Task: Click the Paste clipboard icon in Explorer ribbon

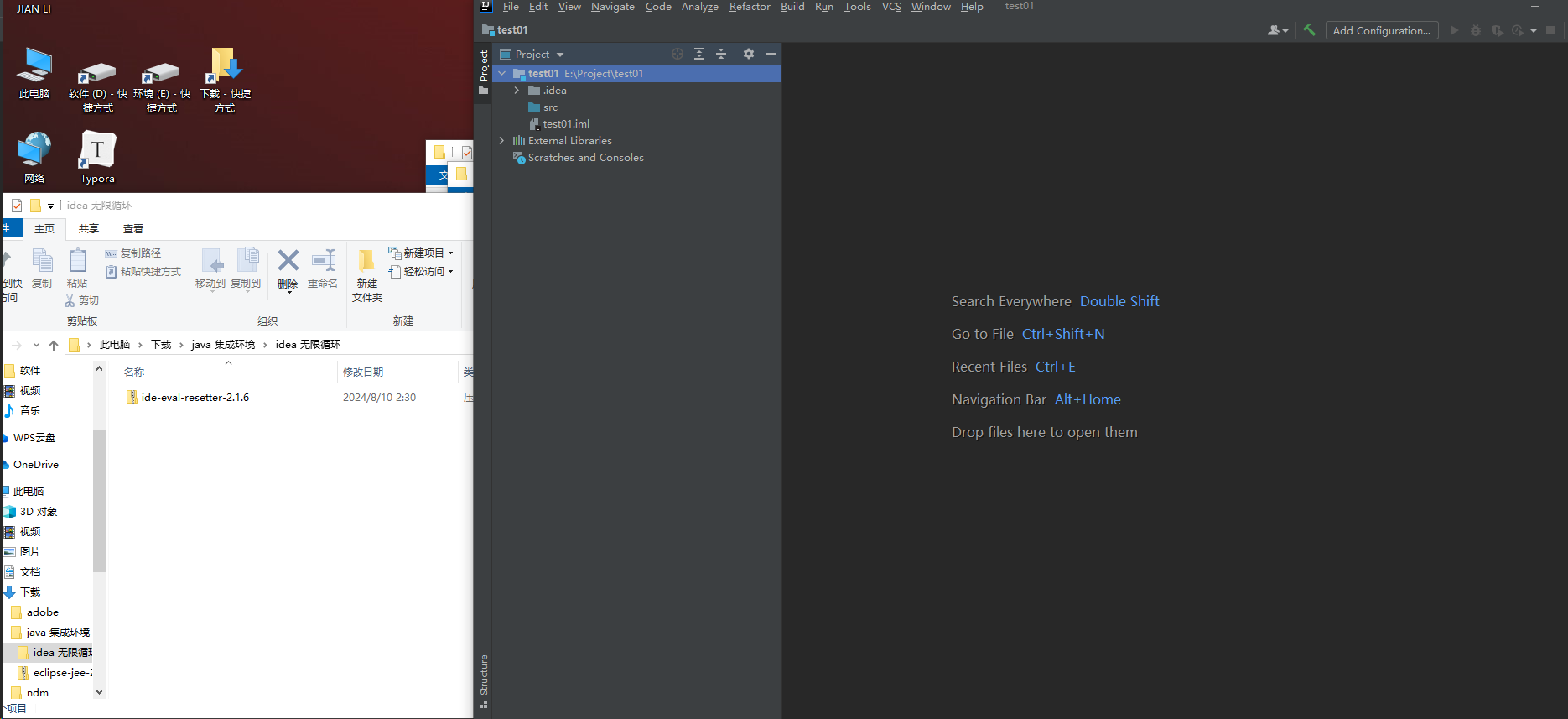Action: click(x=77, y=260)
